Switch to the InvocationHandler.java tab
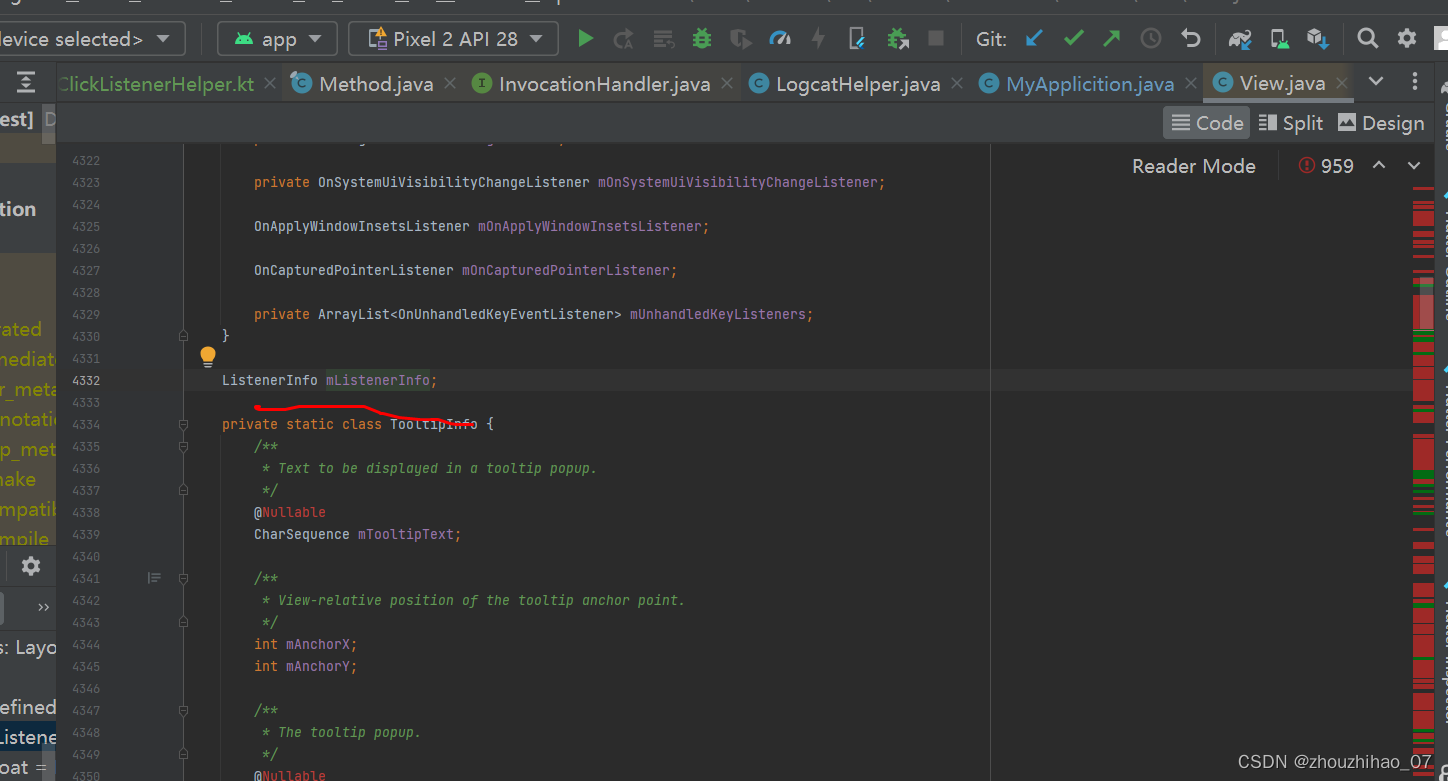 click(x=604, y=83)
